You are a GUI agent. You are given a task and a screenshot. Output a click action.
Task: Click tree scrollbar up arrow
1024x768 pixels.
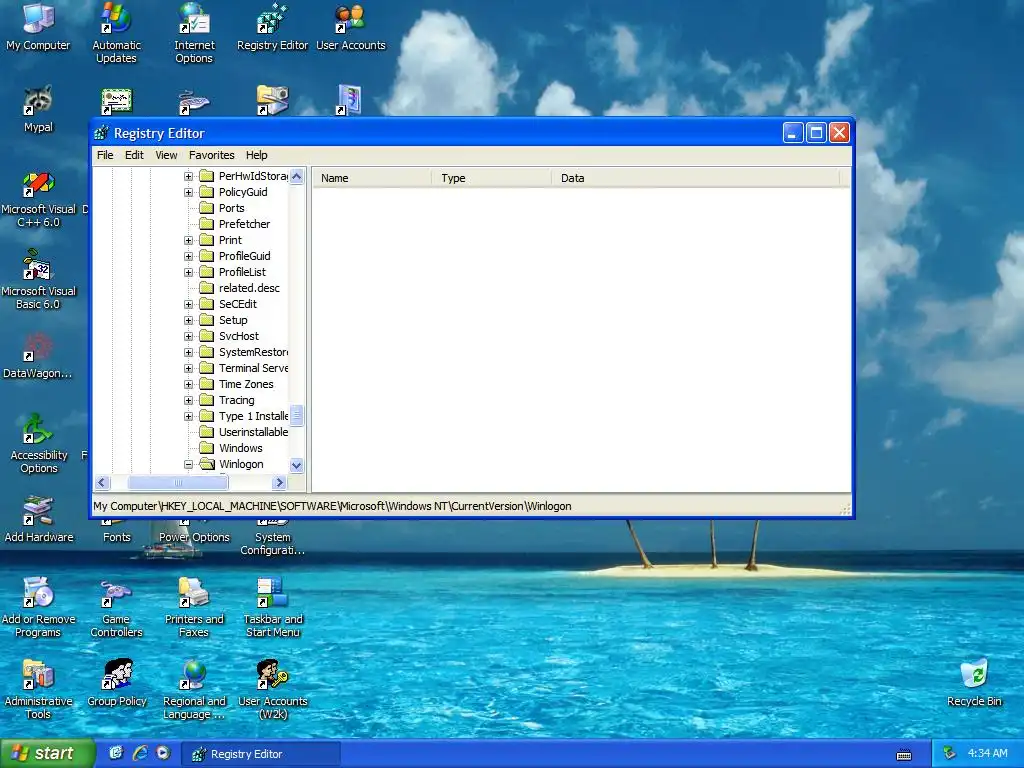tap(296, 176)
